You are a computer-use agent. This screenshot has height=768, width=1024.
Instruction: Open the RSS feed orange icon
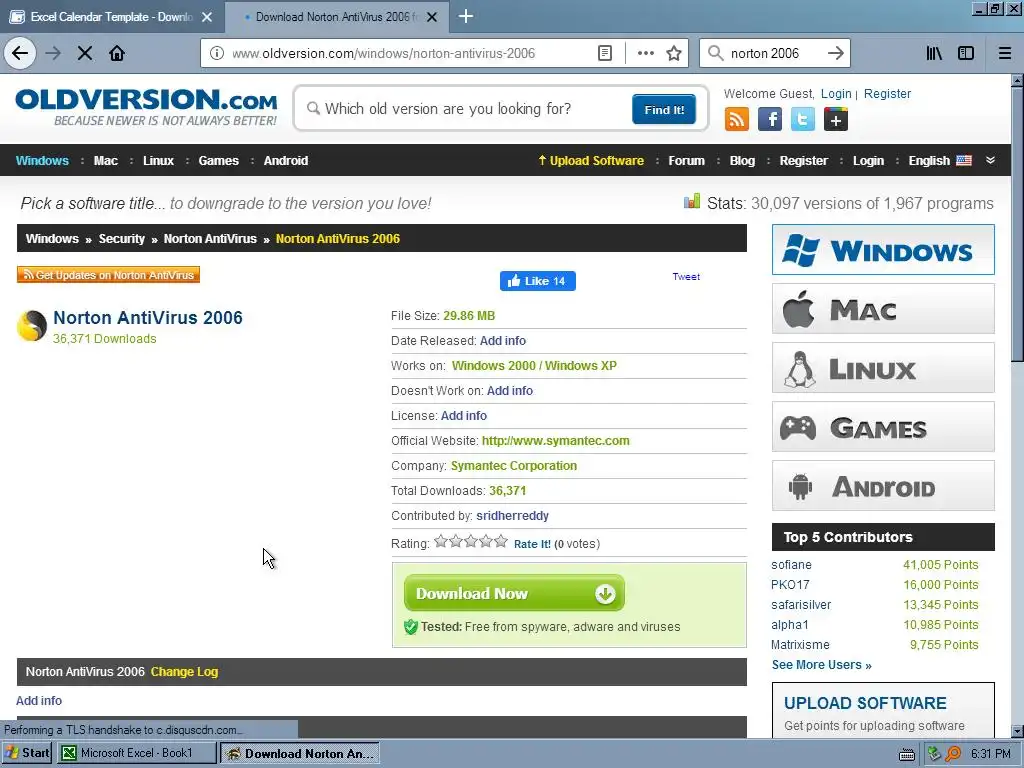tap(737, 120)
